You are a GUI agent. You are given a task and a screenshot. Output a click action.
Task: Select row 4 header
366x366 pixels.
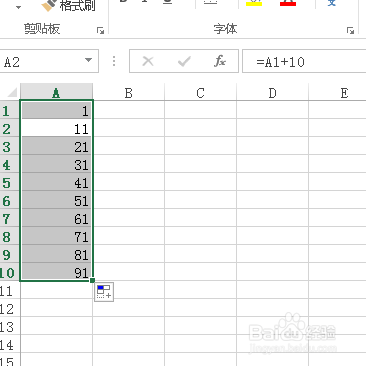point(10,165)
